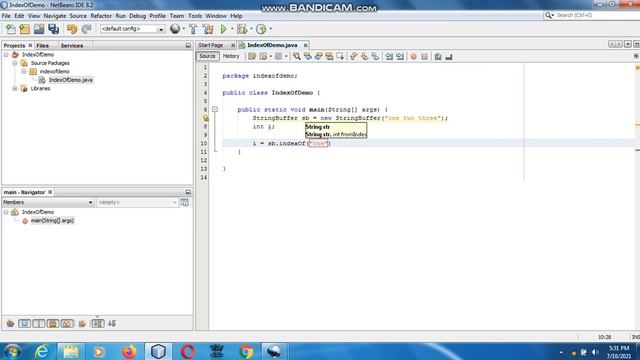Viewport: 640px width, 360px height.
Task: Open the empty filter combo box in Navigator
Action: (x=137, y=202)
